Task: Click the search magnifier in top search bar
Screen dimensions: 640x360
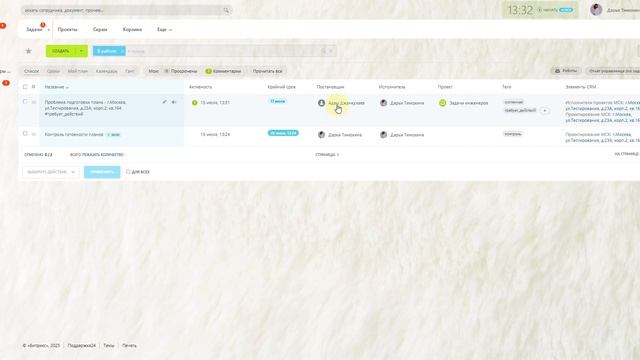Action: coord(226,10)
